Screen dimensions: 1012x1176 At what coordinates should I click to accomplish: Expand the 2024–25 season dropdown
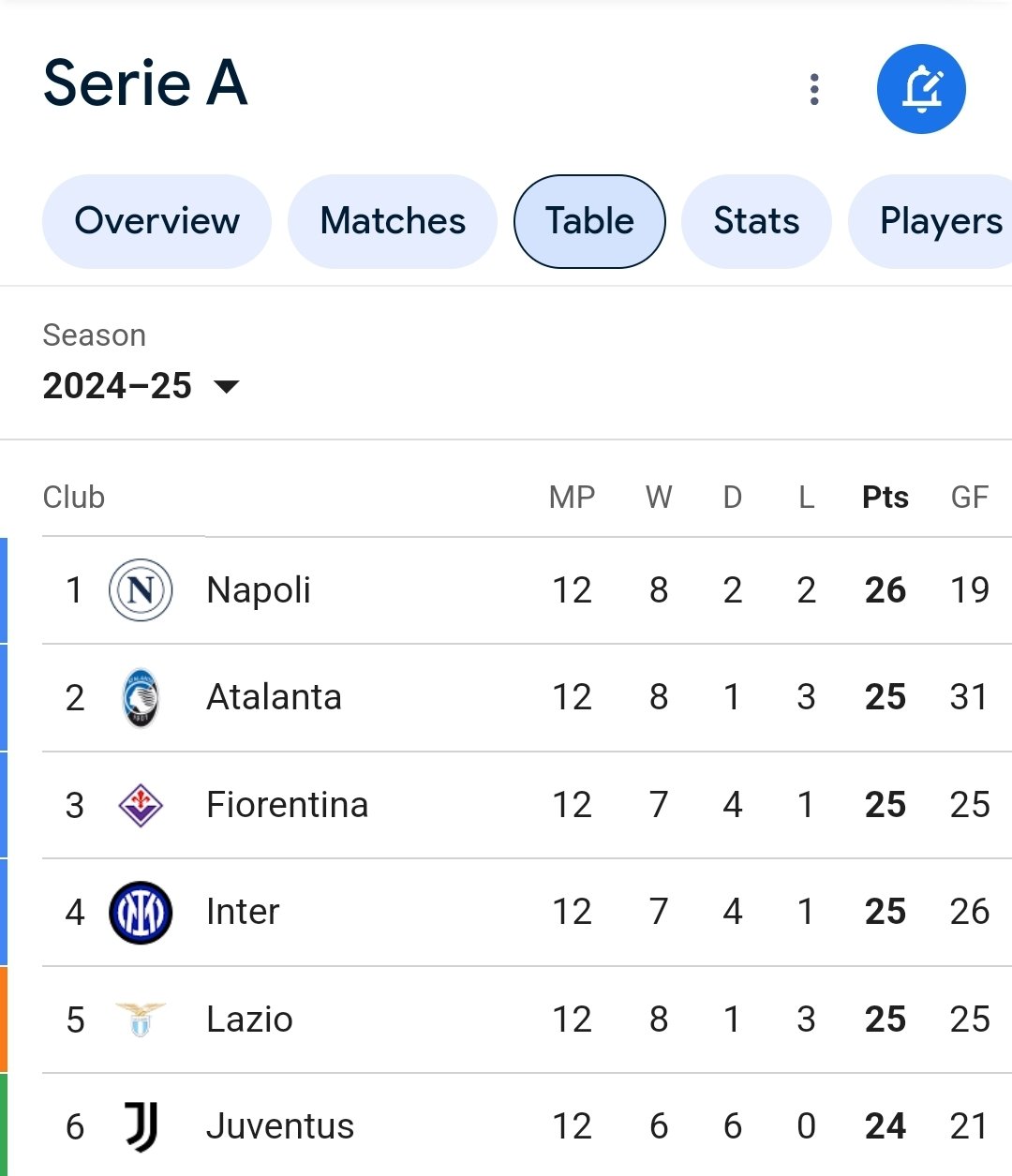point(141,386)
